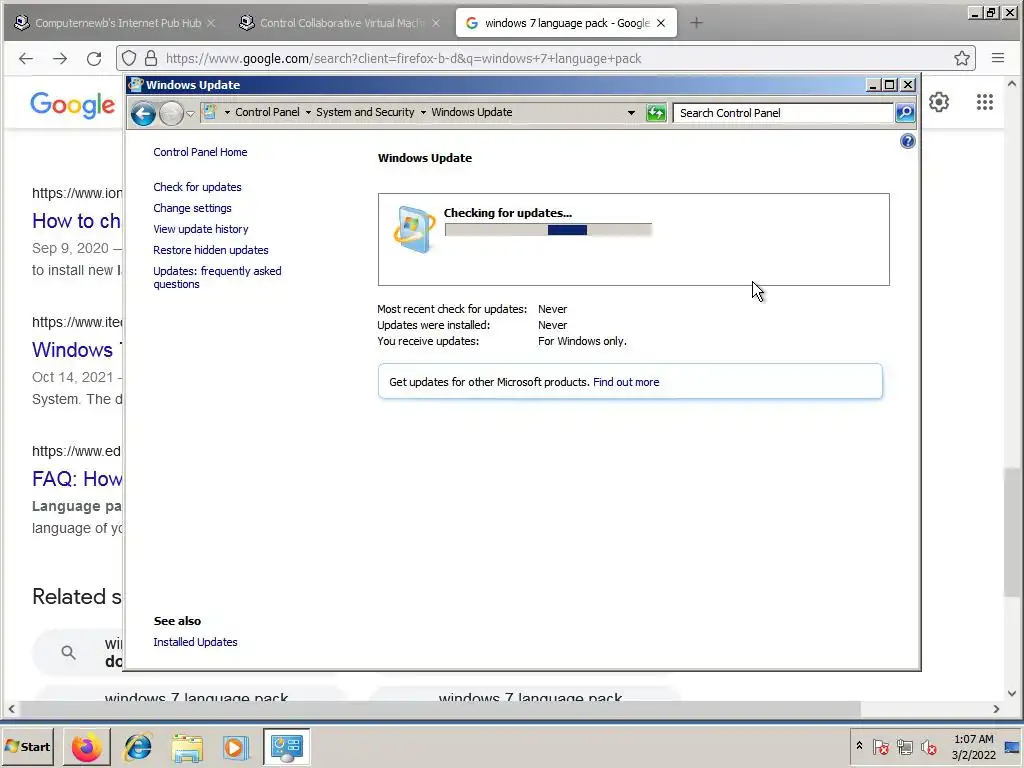Expand arrow before Control Panel breadcrumb
Viewport: 1024px width, 768px height.
point(227,112)
